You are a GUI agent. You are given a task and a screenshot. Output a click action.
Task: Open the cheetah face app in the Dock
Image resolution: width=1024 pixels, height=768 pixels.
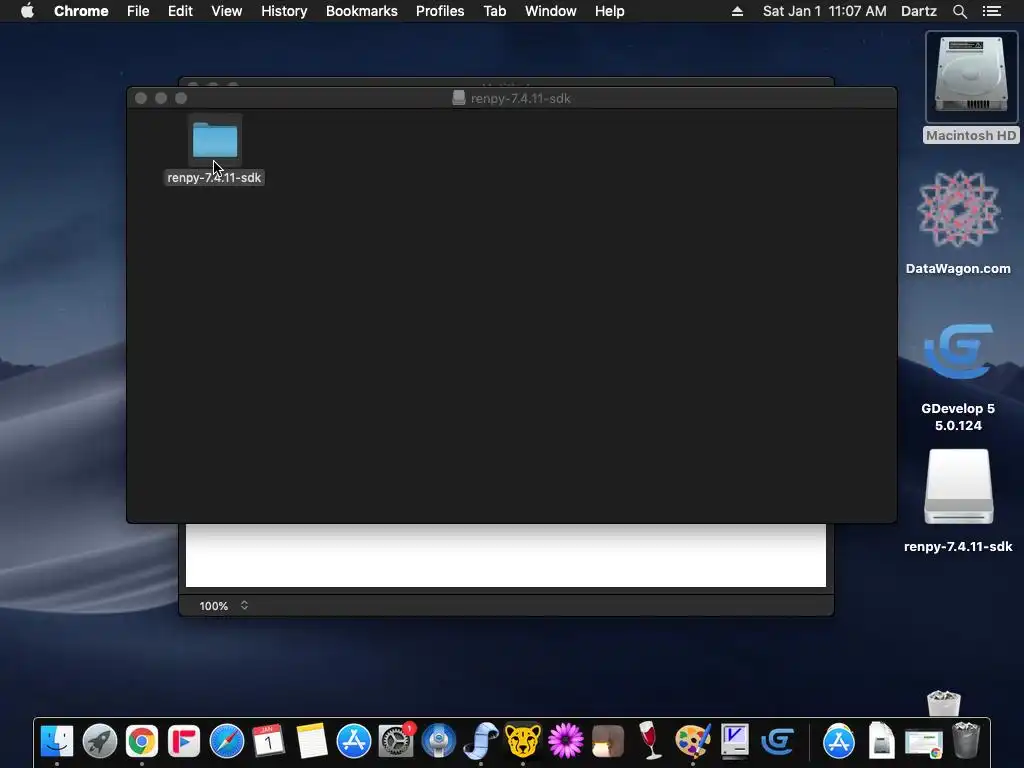pyautogui.click(x=523, y=741)
